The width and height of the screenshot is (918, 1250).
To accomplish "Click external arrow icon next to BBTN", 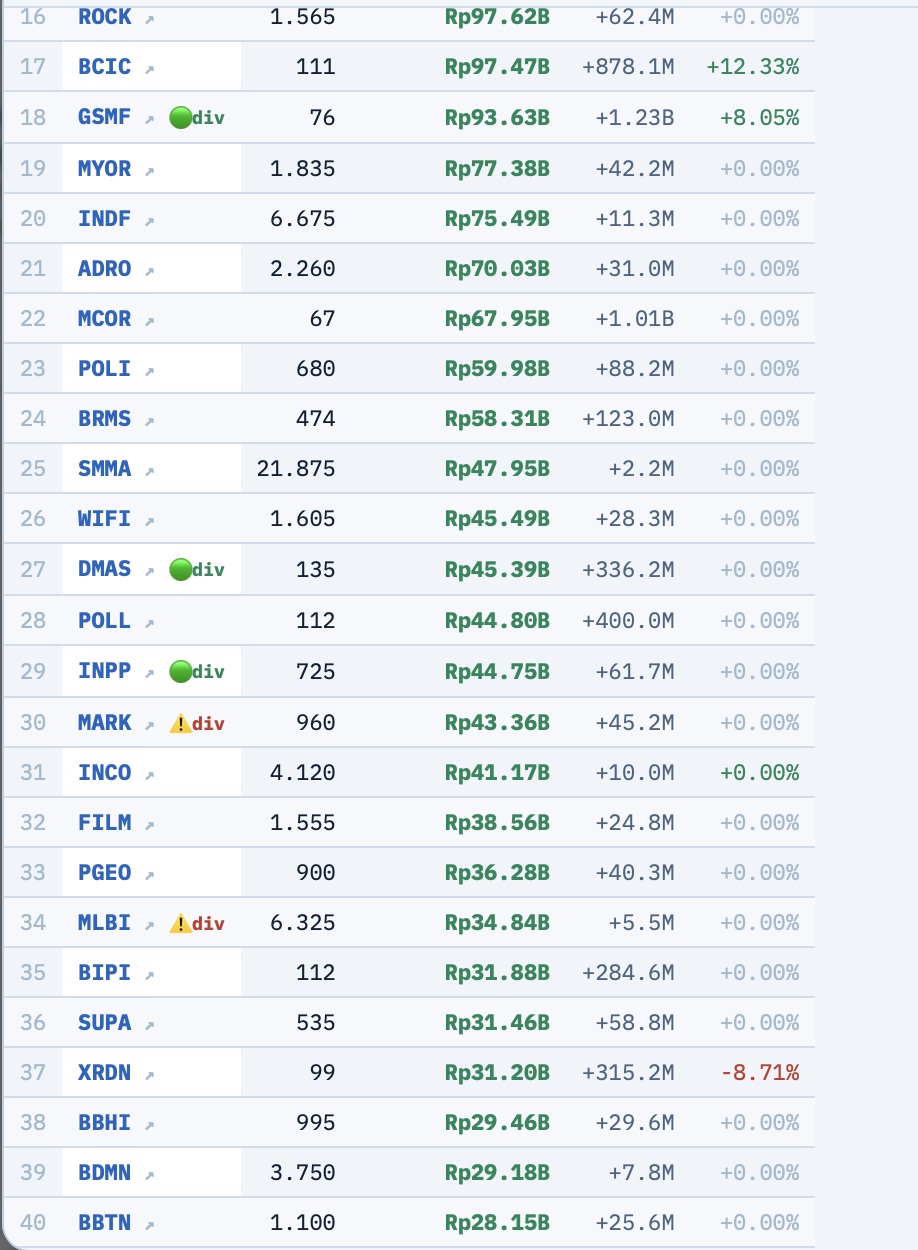I will click(x=150, y=1224).
